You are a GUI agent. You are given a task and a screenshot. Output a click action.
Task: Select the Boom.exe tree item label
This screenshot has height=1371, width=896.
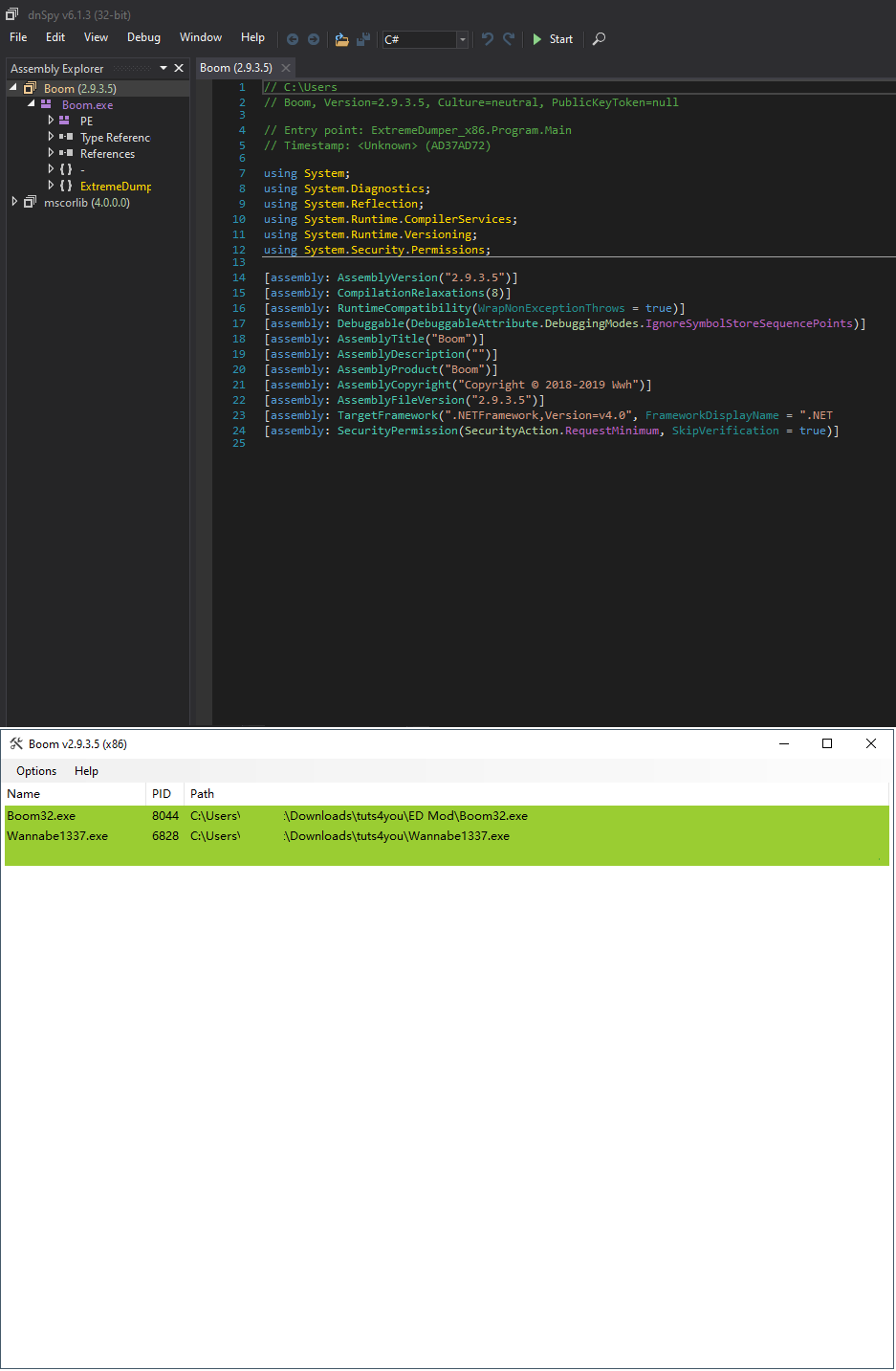click(87, 105)
